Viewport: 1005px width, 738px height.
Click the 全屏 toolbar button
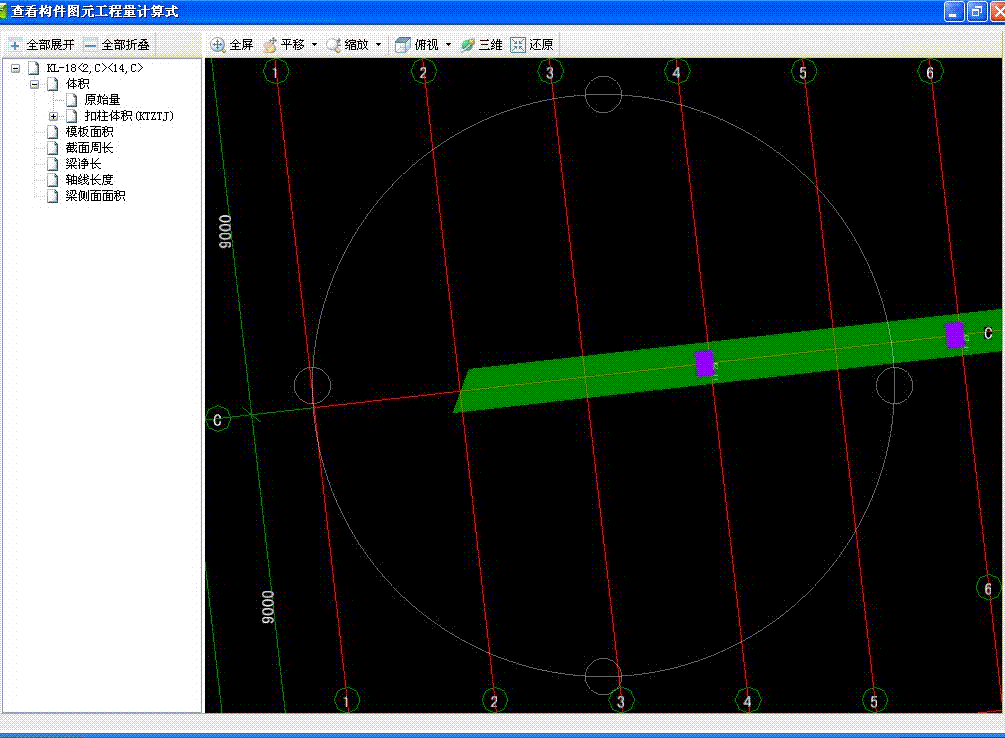pyautogui.click(x=232, y=45)
